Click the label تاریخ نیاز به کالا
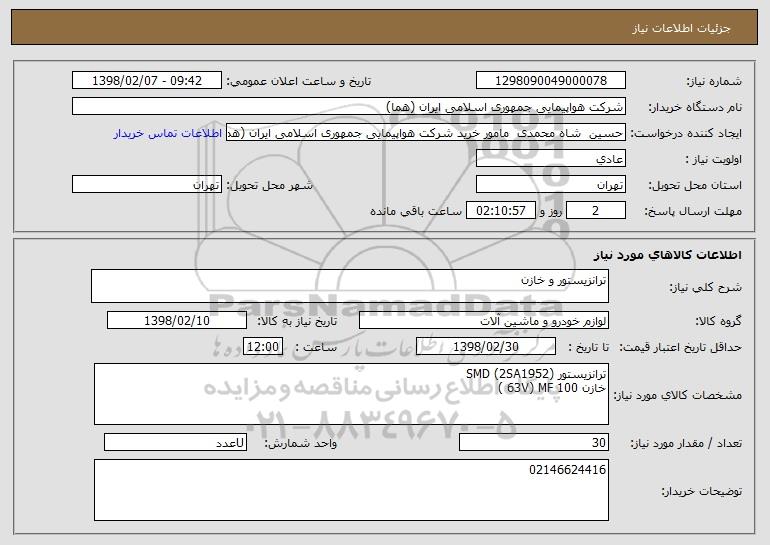Screen dimensions: 770x545 click(297, 322)
